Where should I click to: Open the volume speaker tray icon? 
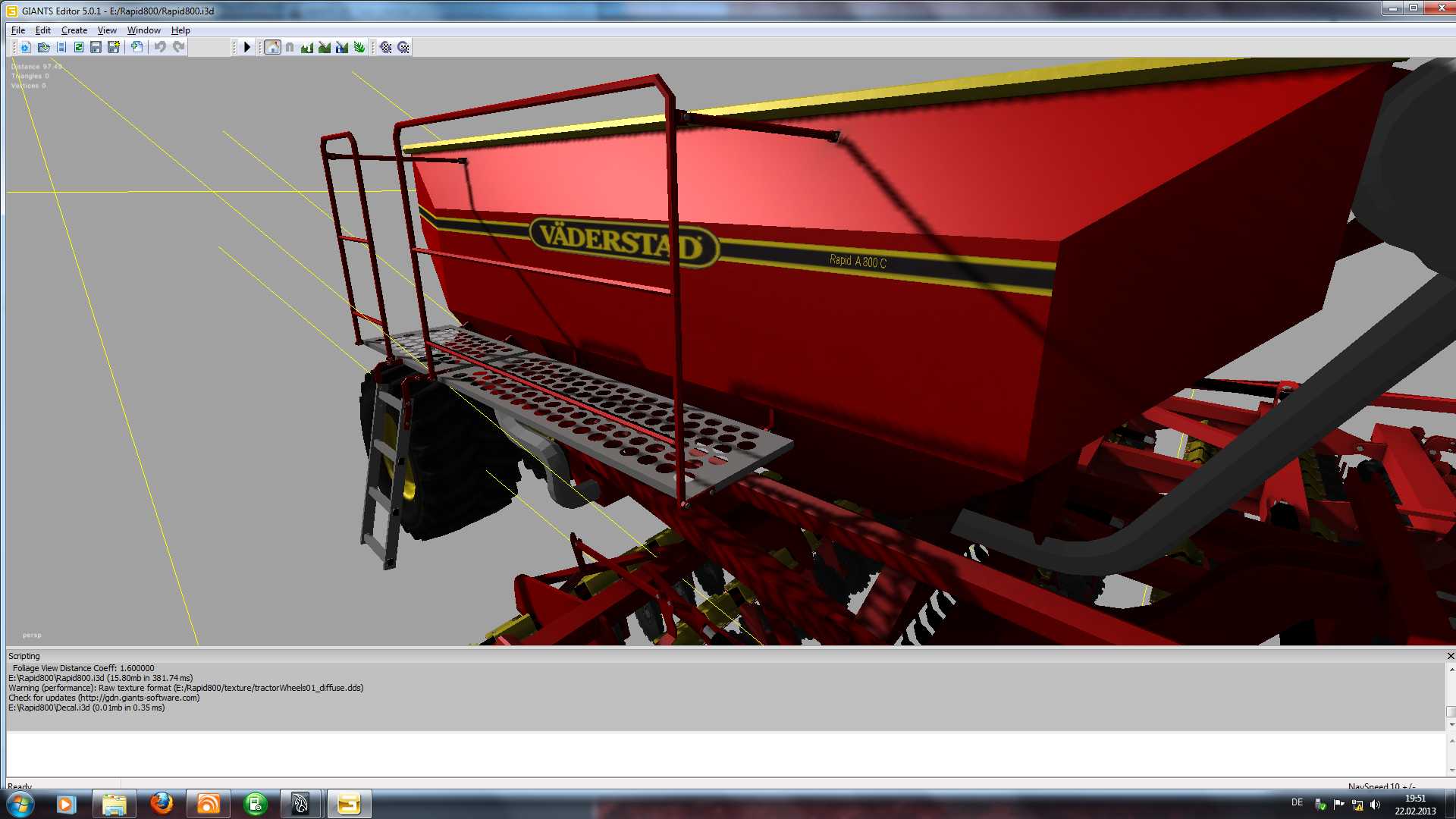(1375, 805)
